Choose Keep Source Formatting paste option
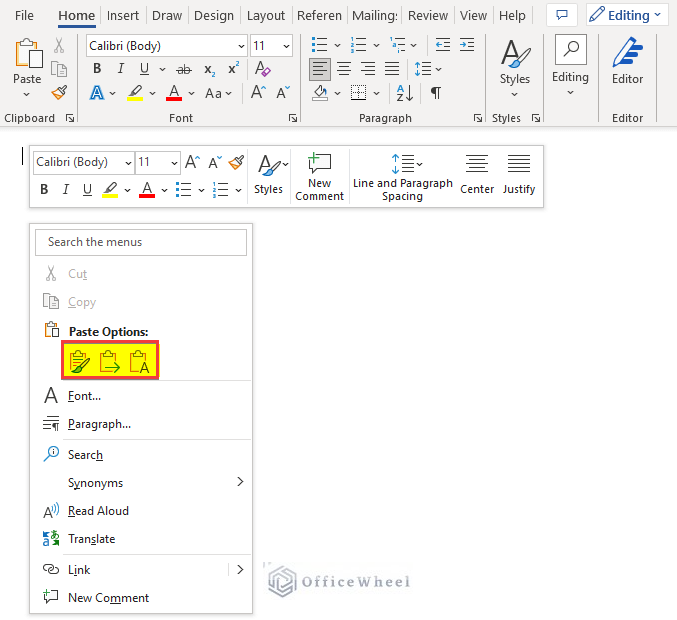The image size is (677, 620). [x=80, y=361]
